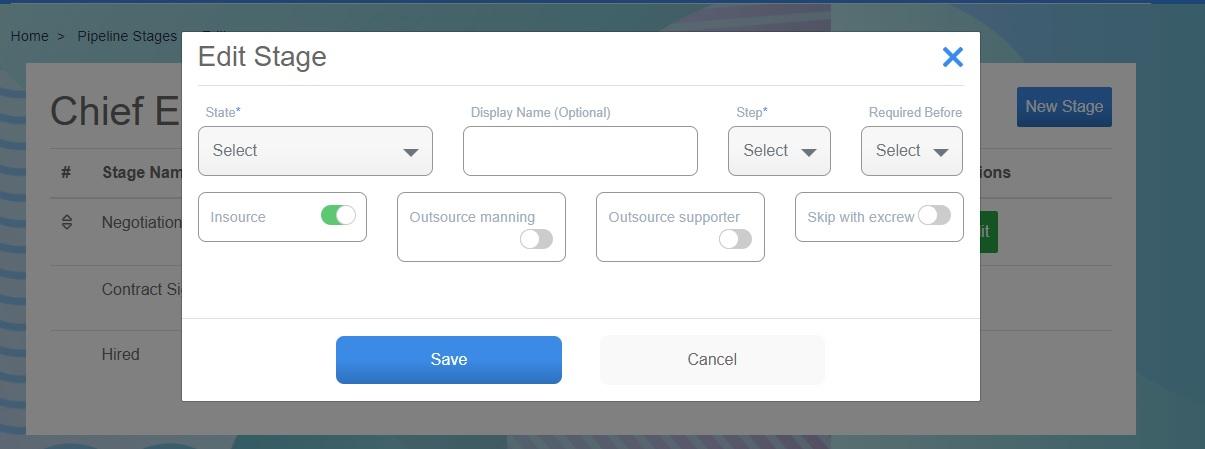Click the Display Name input field
The height and width of the screenshot is (449, 1205).
click(x=580, y=151)
